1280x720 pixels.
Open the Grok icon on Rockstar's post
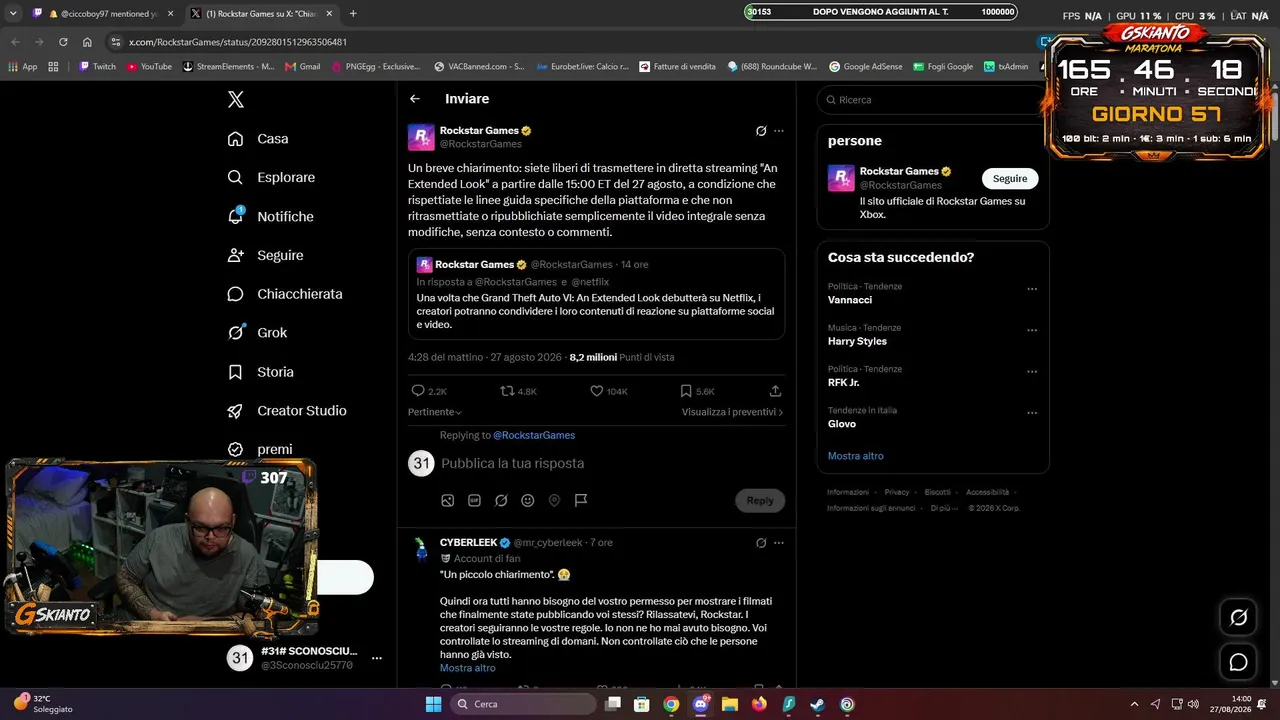pyautogui.click(x=761, y=131)
